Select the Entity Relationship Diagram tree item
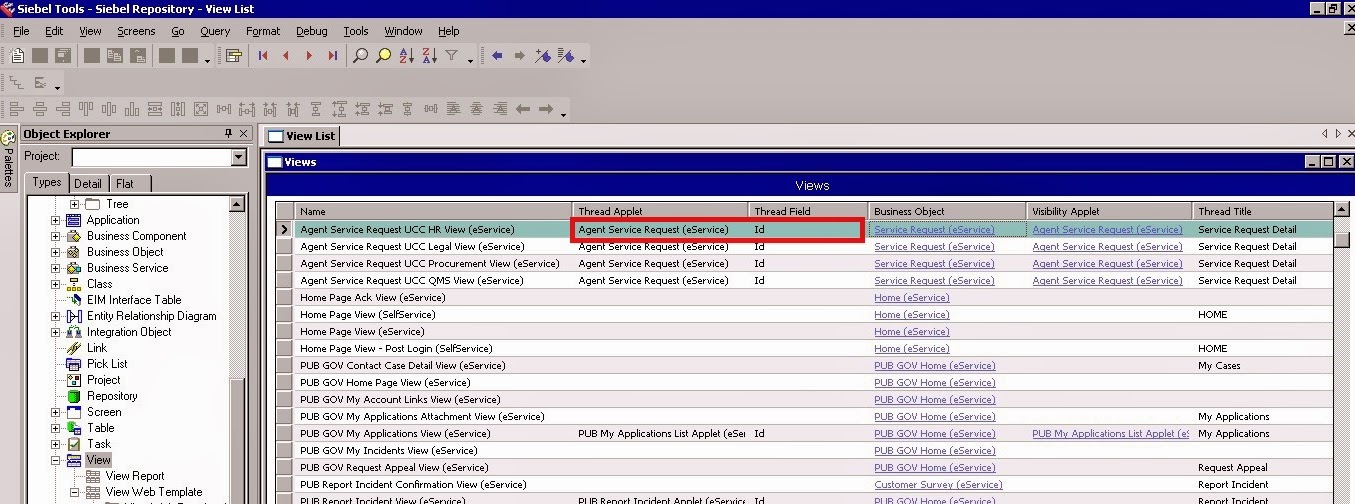This screenshot has height=504, width=1355. point(151,316)
